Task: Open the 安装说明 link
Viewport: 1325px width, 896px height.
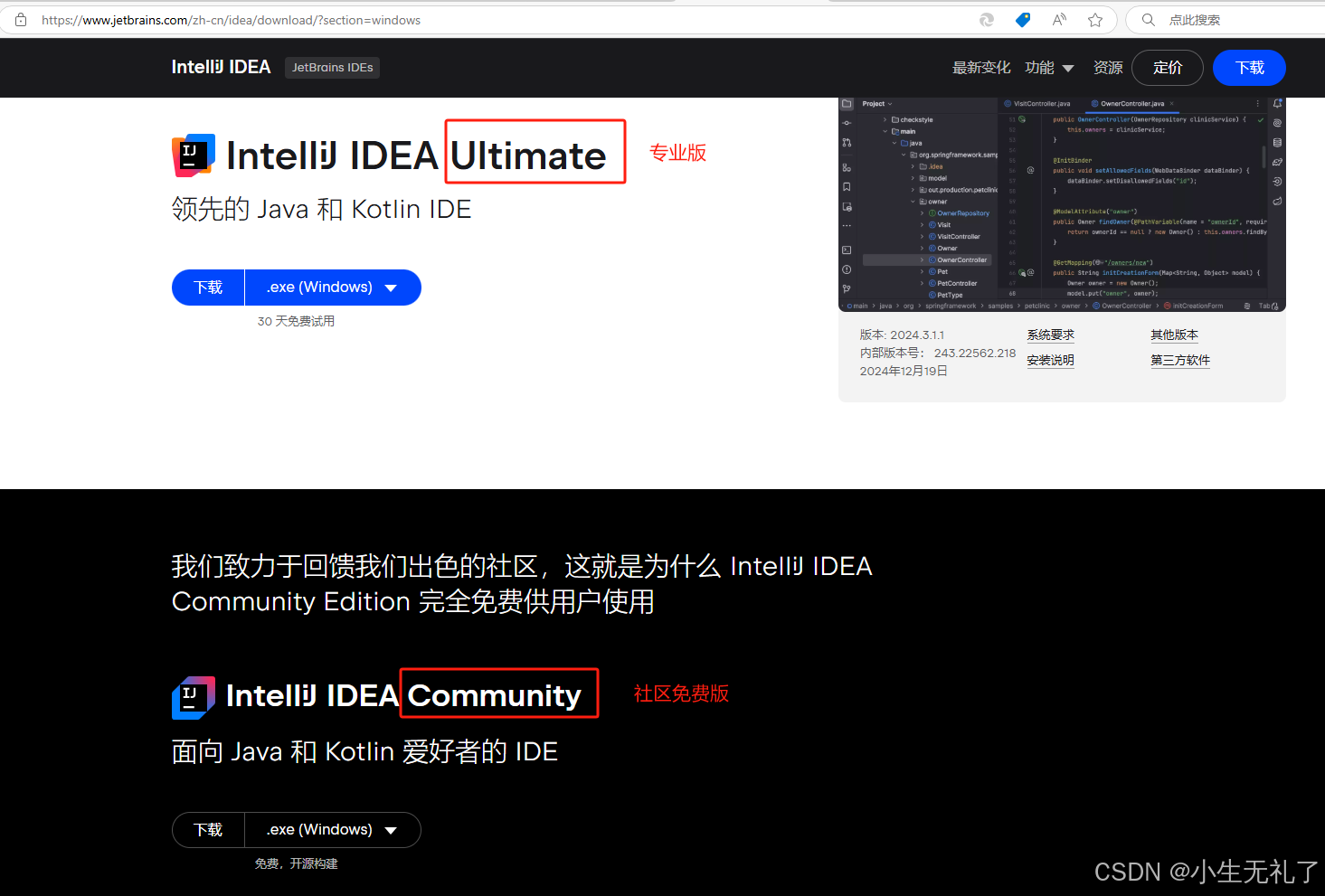Action: click(1050, 360)
